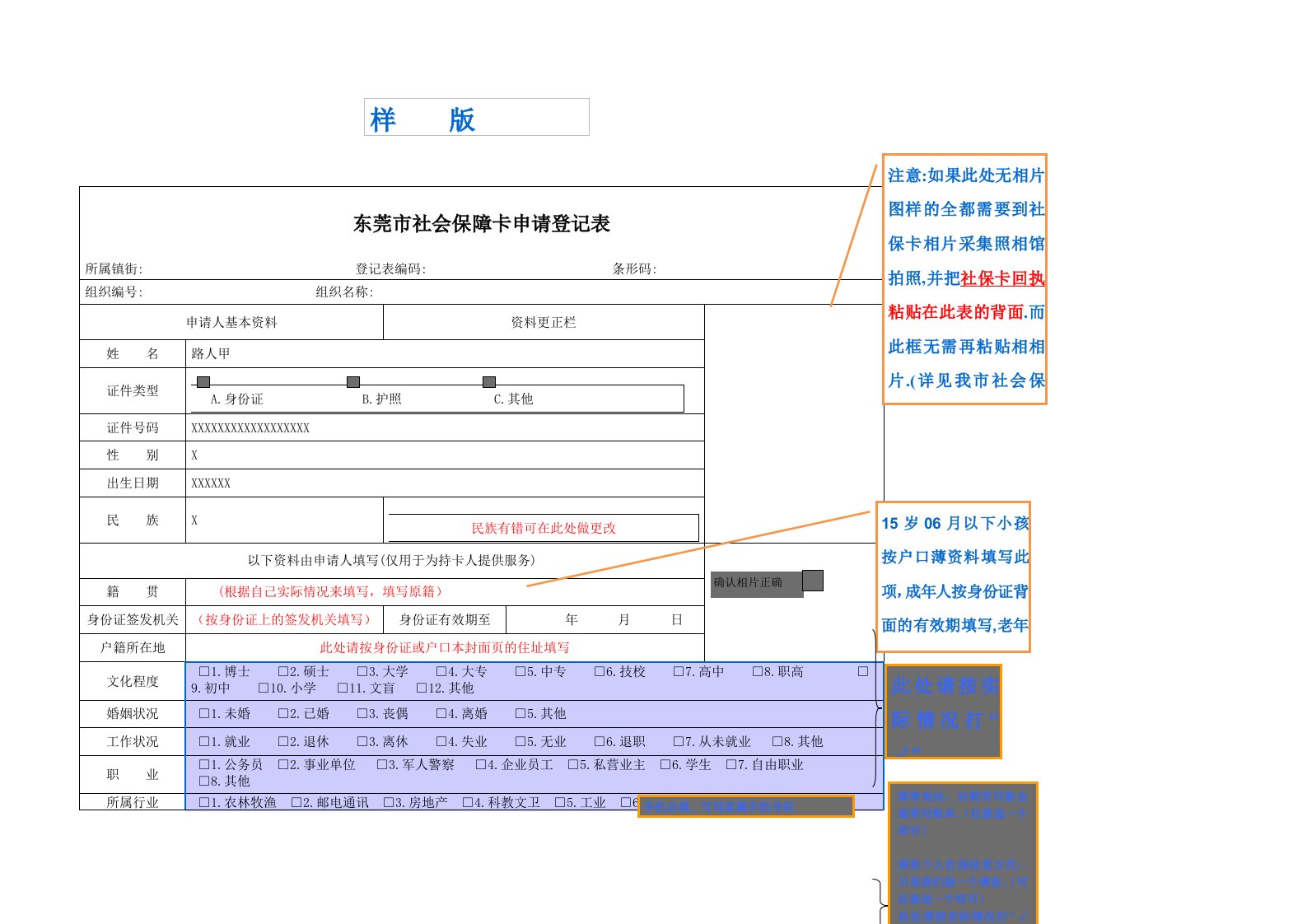Select the form title 东莞市社会保障卡申请登记表
The height and width of the screenshot is (924, 1307).
coord(482,224)
